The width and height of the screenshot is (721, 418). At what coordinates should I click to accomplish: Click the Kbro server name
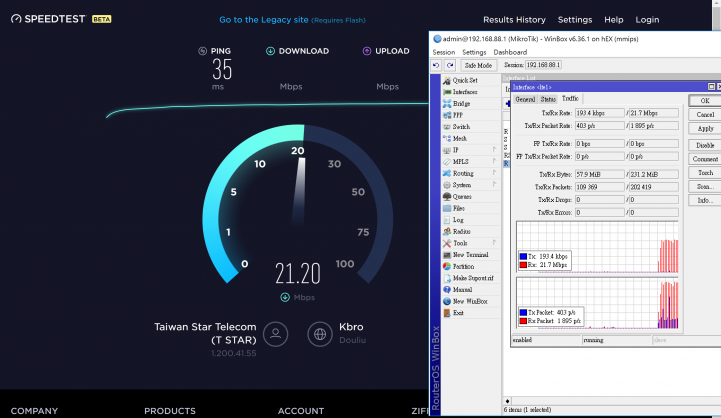351,327
